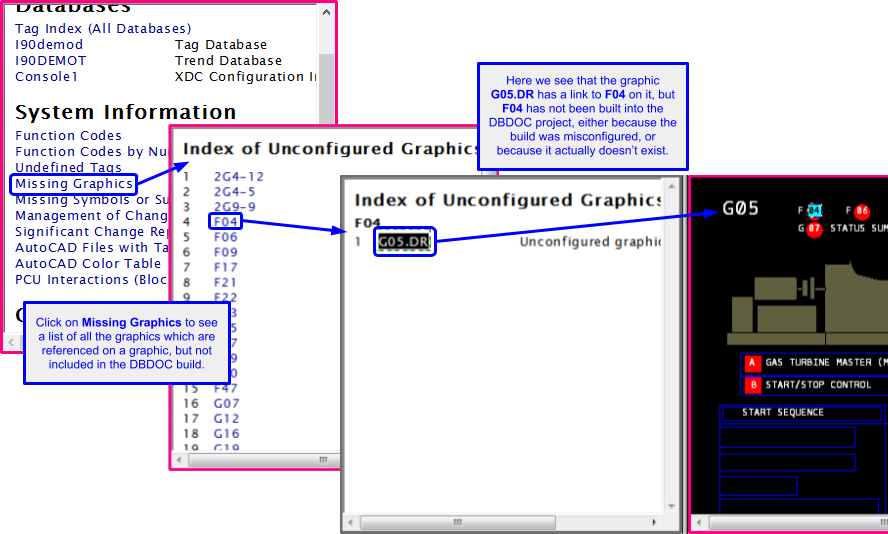Click the red G 07 status circle
The width and height of the screenshot is (888, 534).
pos(814,229)
